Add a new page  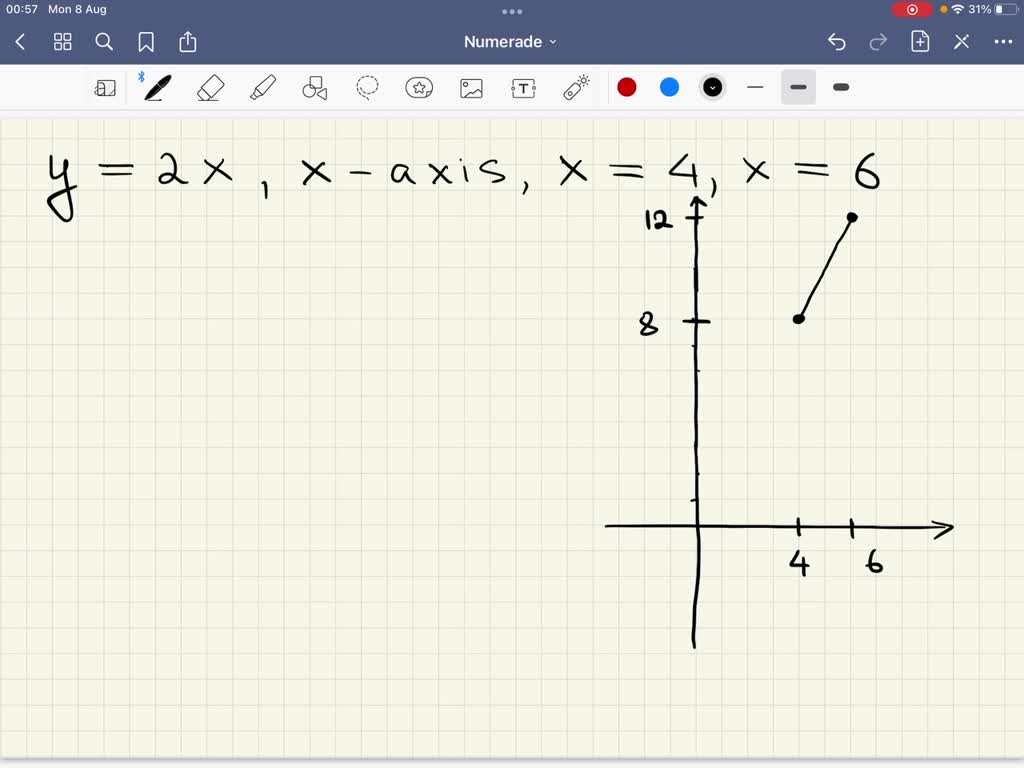(919, 42)
